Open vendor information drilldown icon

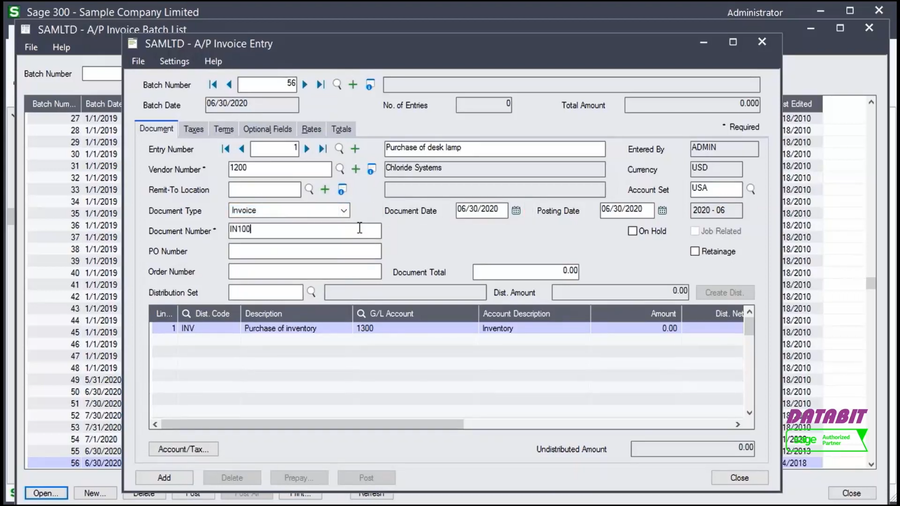(371, 169)
